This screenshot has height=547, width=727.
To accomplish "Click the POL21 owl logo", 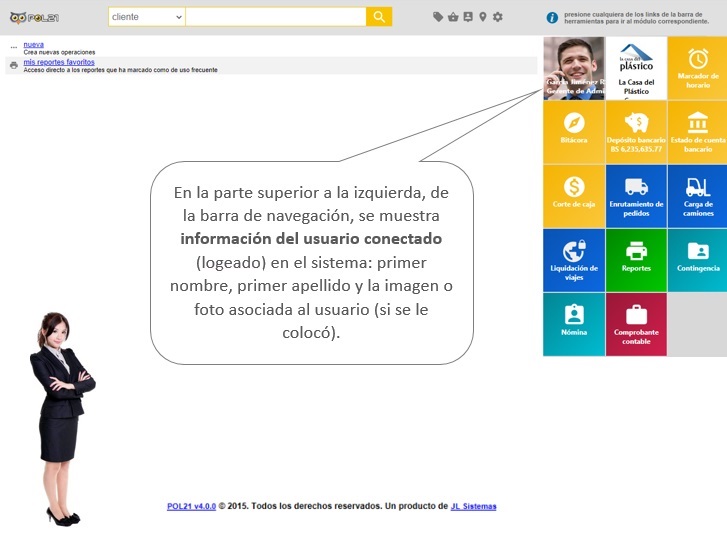I will [34, 18].
